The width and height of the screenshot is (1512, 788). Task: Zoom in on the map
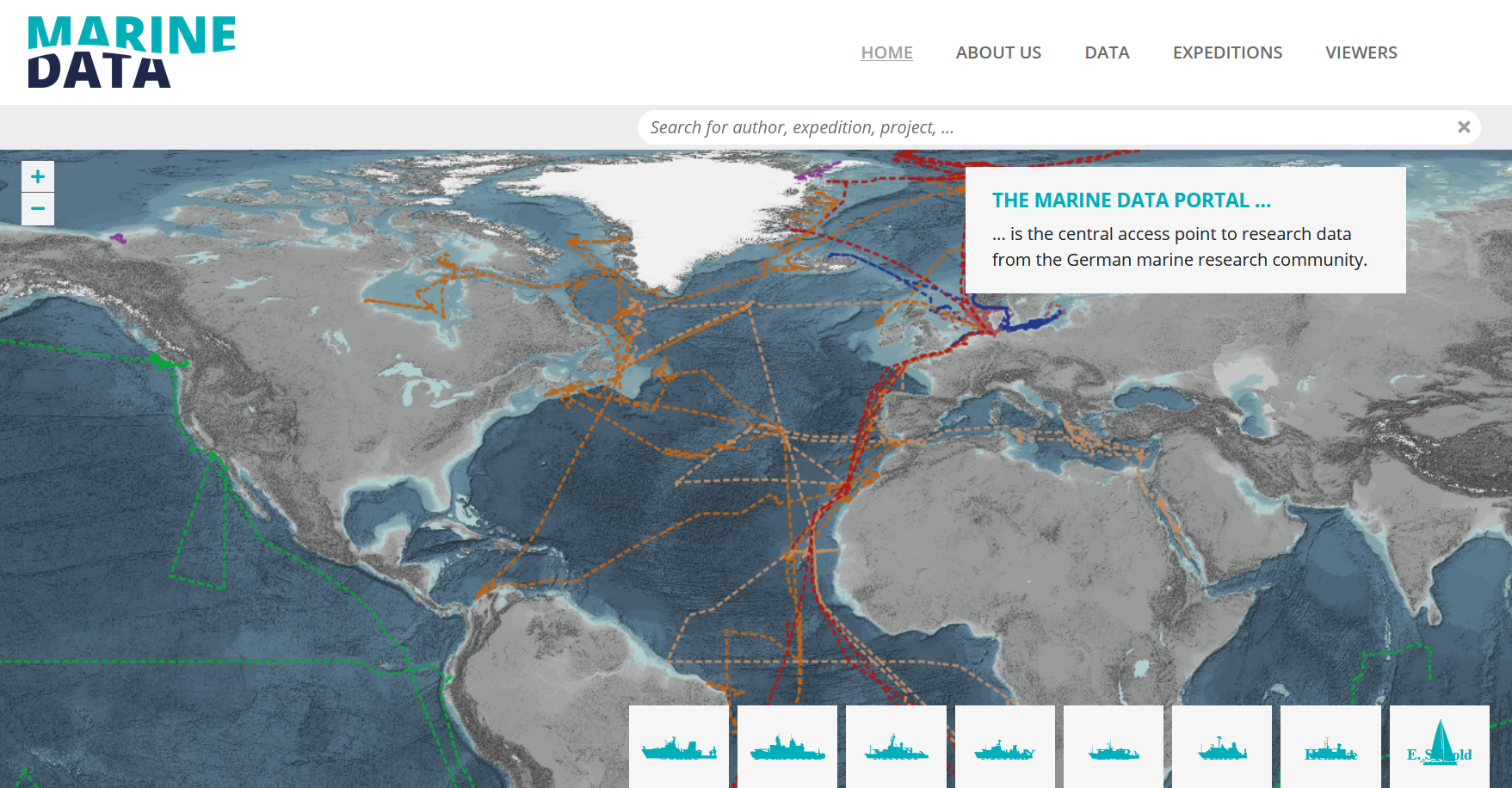click(x=38, y=176)
